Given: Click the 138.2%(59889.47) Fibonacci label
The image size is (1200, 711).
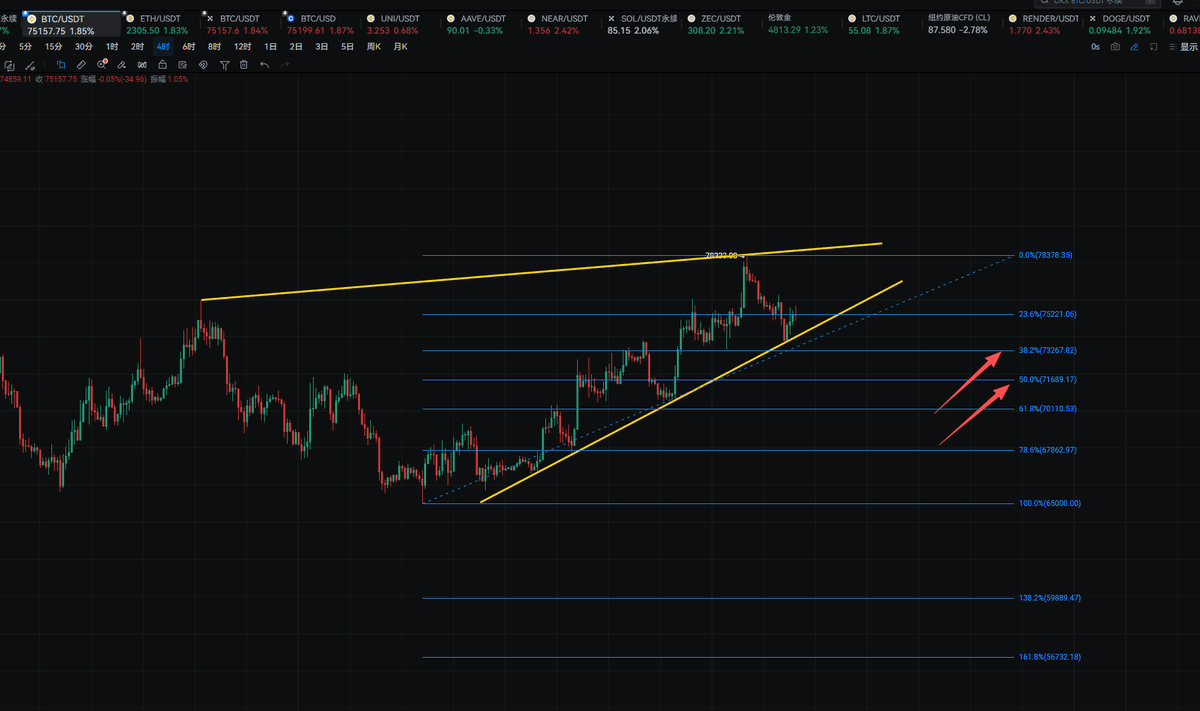Looking at the screenshot, I should [x=1050, y=598].
